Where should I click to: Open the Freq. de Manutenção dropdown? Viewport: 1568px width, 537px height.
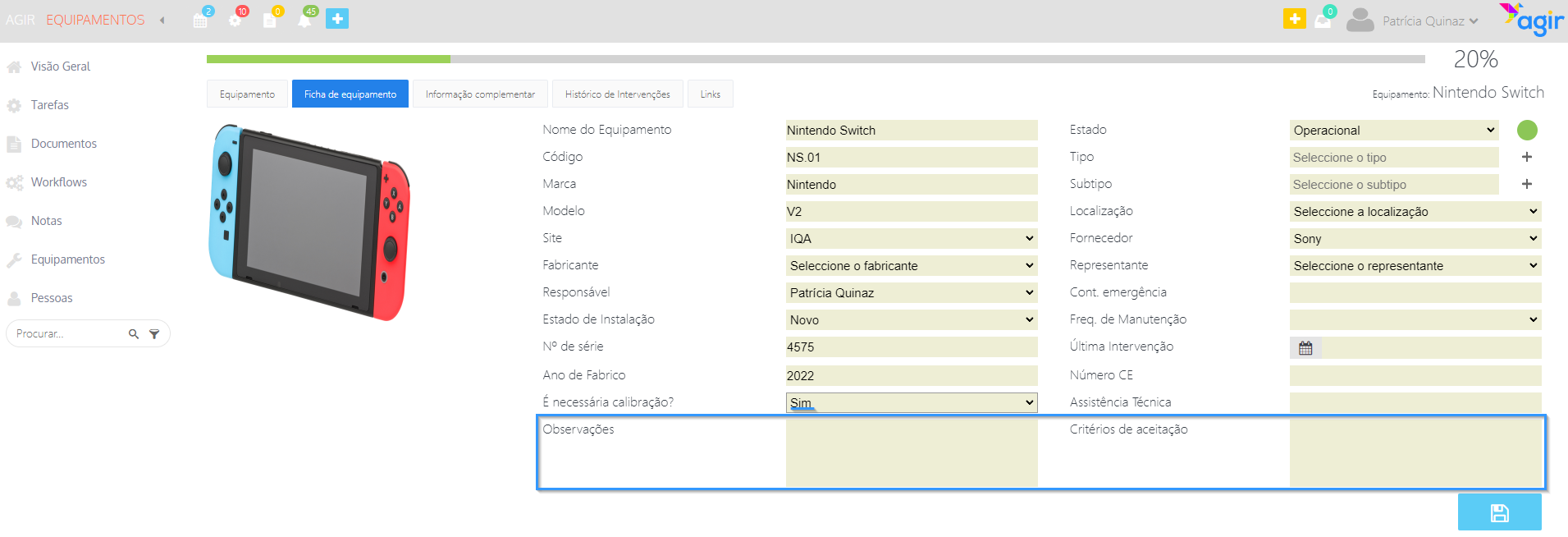point(1415,319)
